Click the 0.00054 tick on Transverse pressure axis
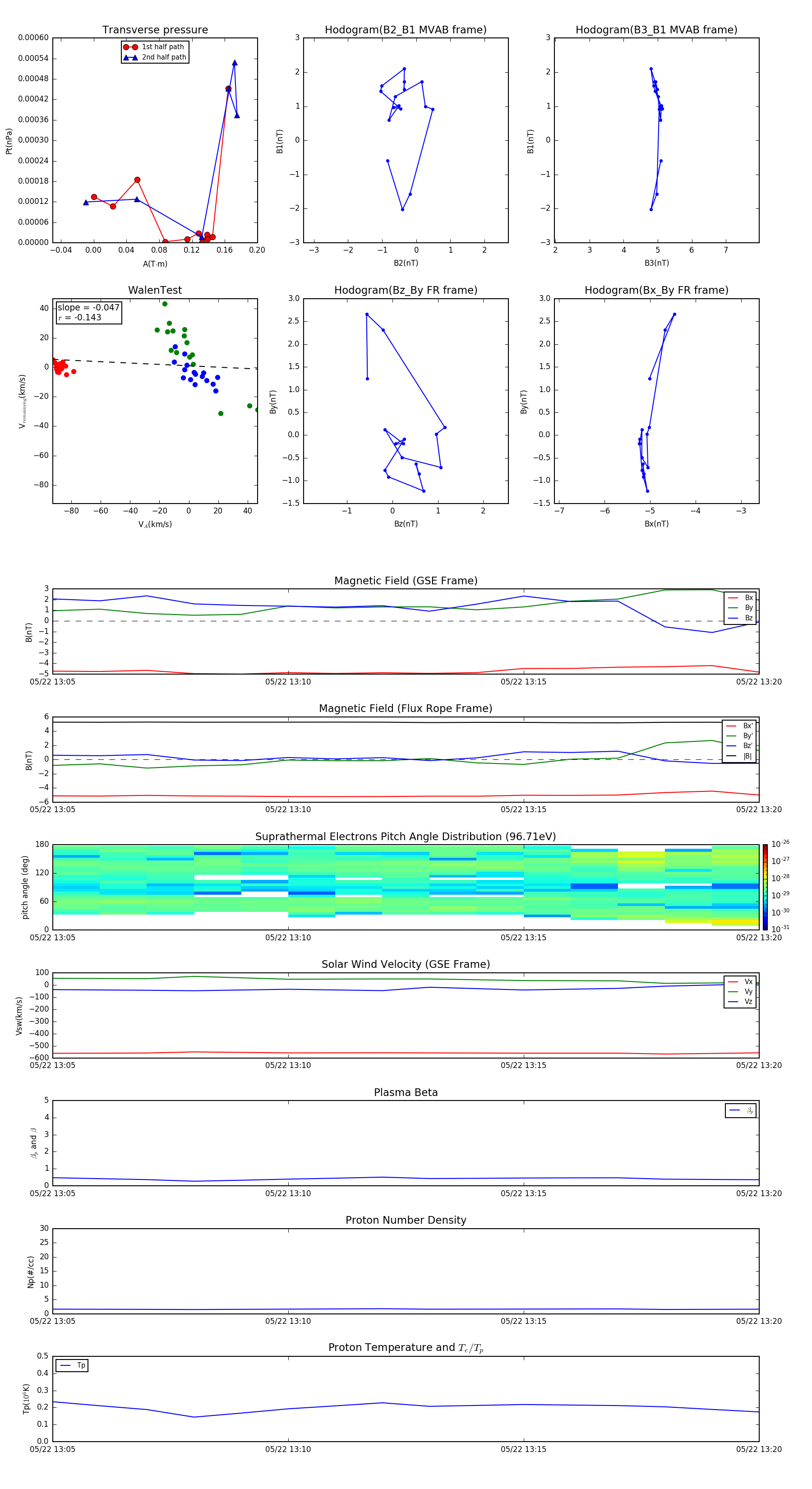This screenshot has width=812, height=1489. tap(33, 58)
